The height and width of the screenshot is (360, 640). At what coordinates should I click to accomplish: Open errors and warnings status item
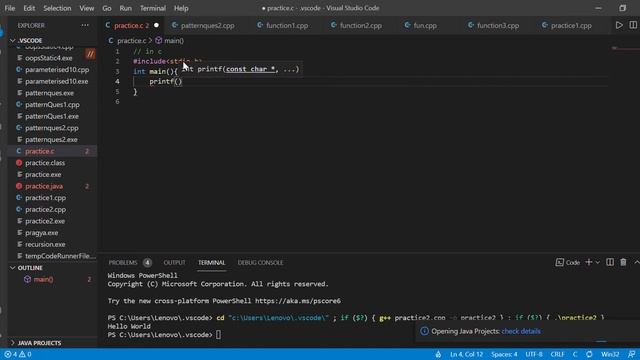click(x=18, y=354)
